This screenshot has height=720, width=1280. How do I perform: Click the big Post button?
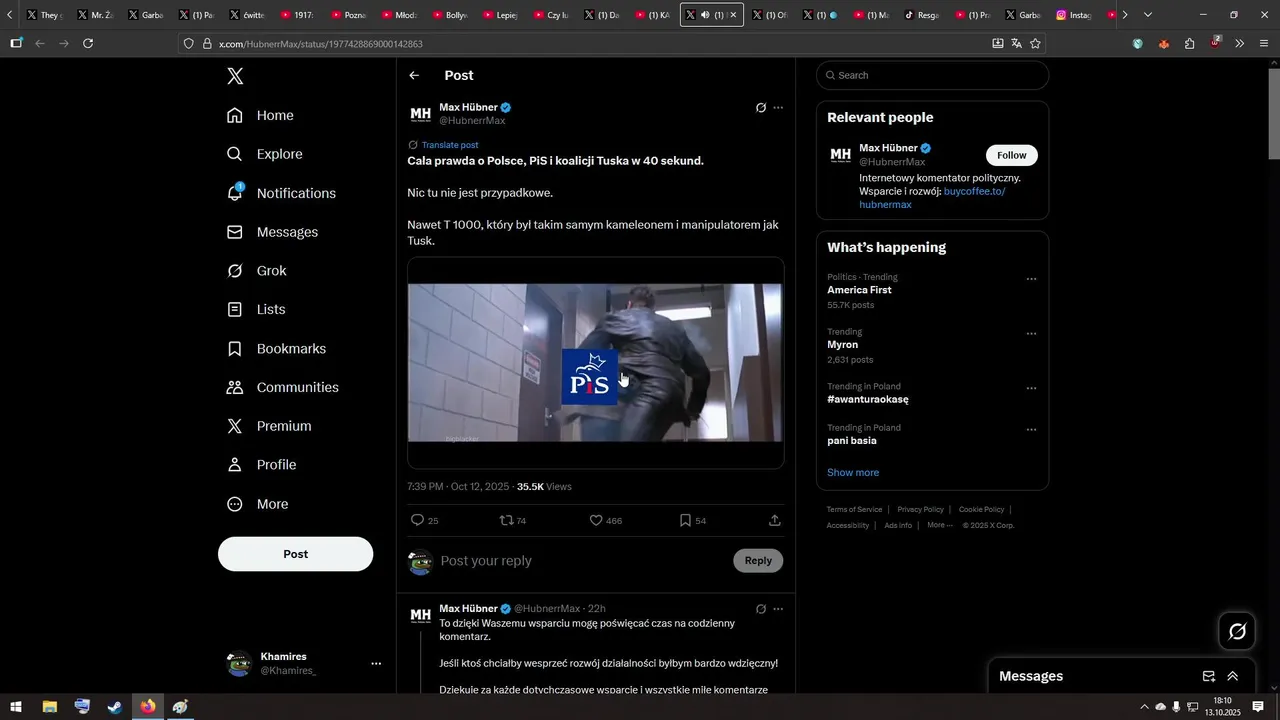pyautogui.click(x=295, y=554)
